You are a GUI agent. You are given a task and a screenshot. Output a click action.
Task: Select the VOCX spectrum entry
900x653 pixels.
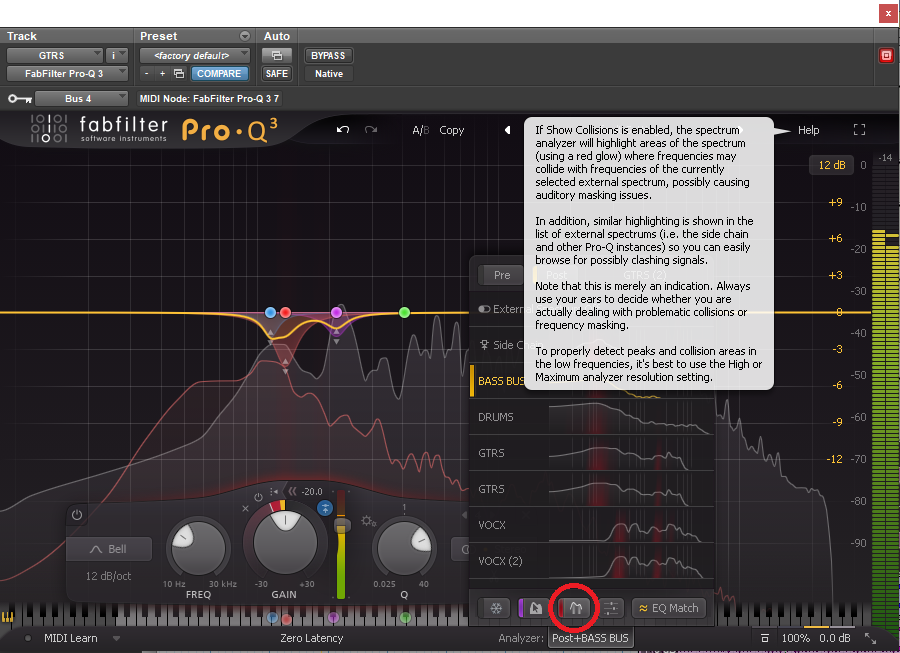click(x=592, y=525)
